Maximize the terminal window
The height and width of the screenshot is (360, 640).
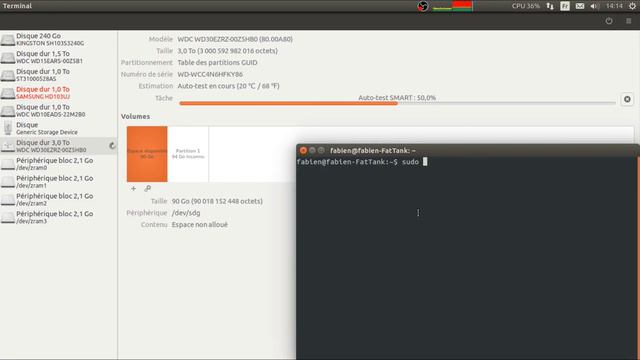click(321, 151)
